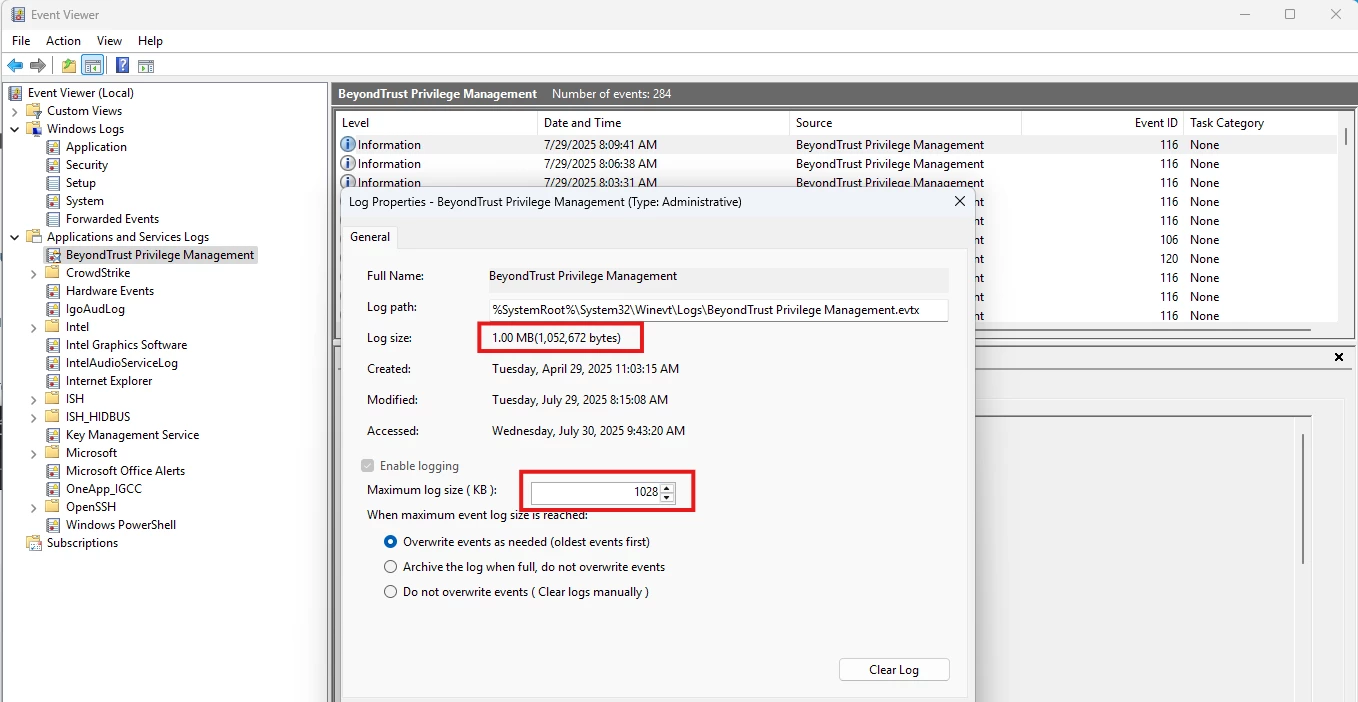
Task: Close the lower preview pane with X
Action: pos(1339,357)
